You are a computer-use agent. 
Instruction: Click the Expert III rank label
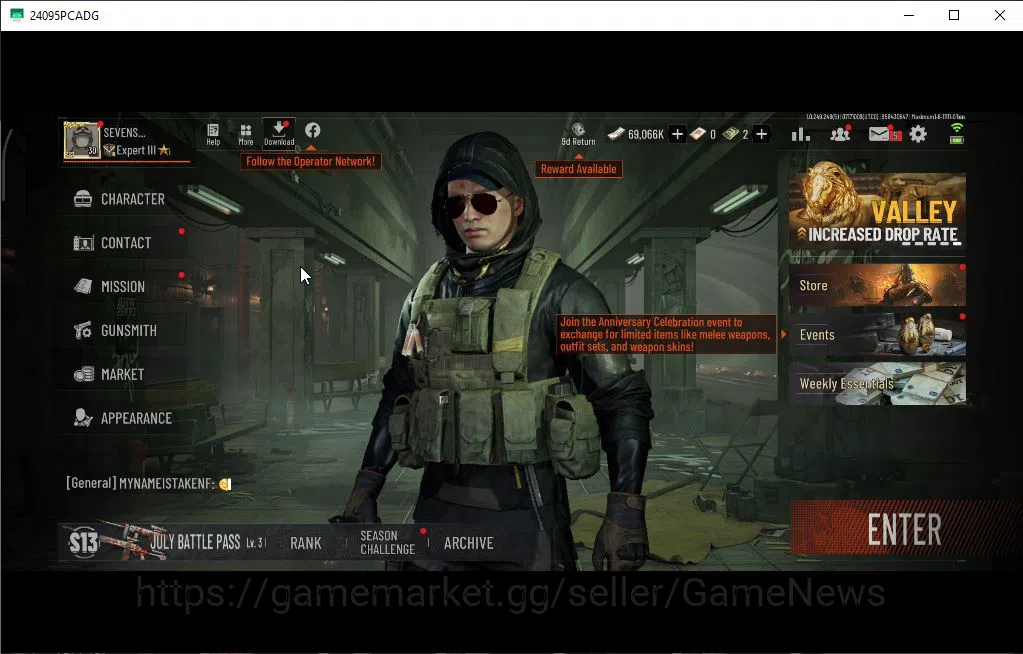click(136, 151)
